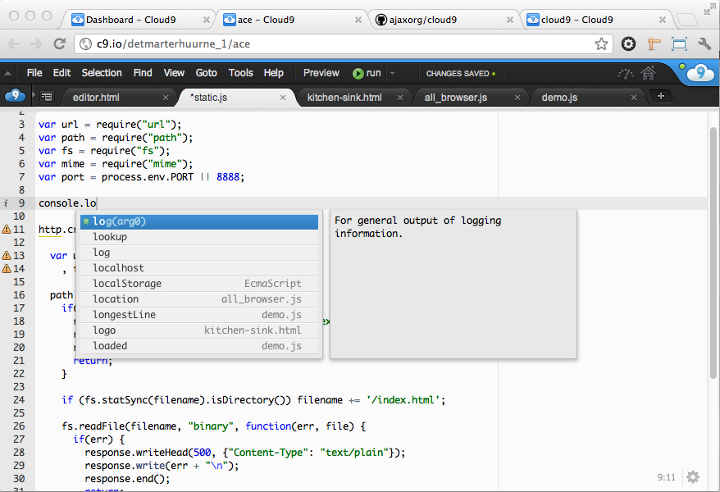
Task: Close the demo.js editor tab
Action: (634, 97)
